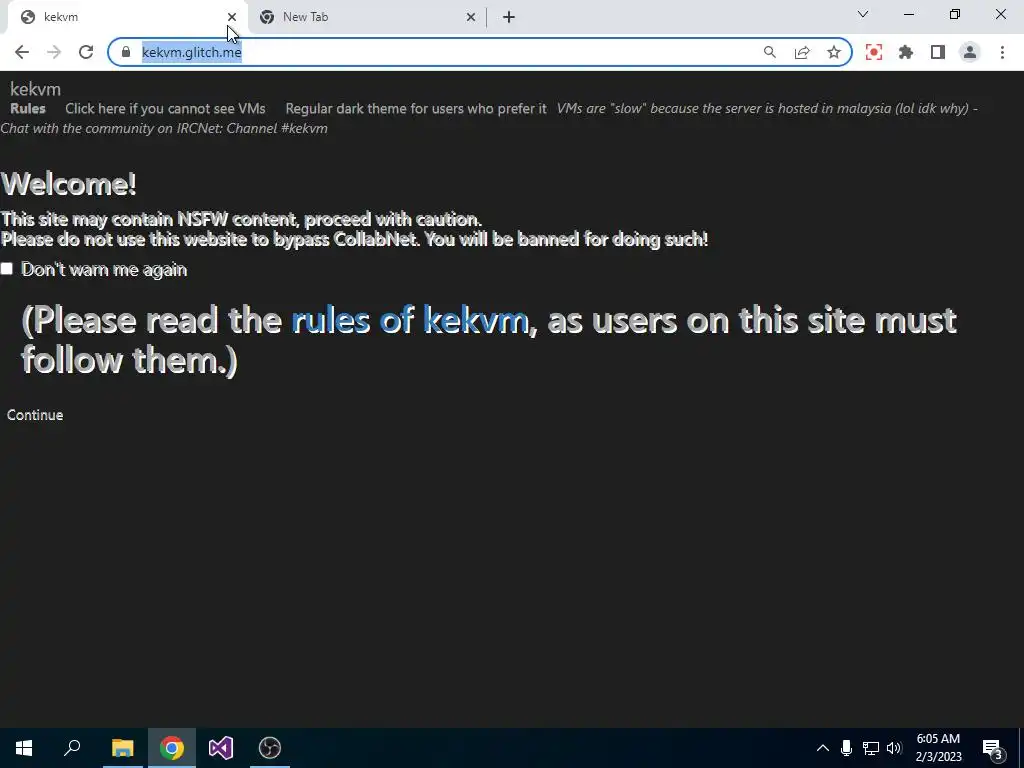The width and height of the screenshot is (1024, 768).
Task: Click the kekvm site title
Action: 35,89
